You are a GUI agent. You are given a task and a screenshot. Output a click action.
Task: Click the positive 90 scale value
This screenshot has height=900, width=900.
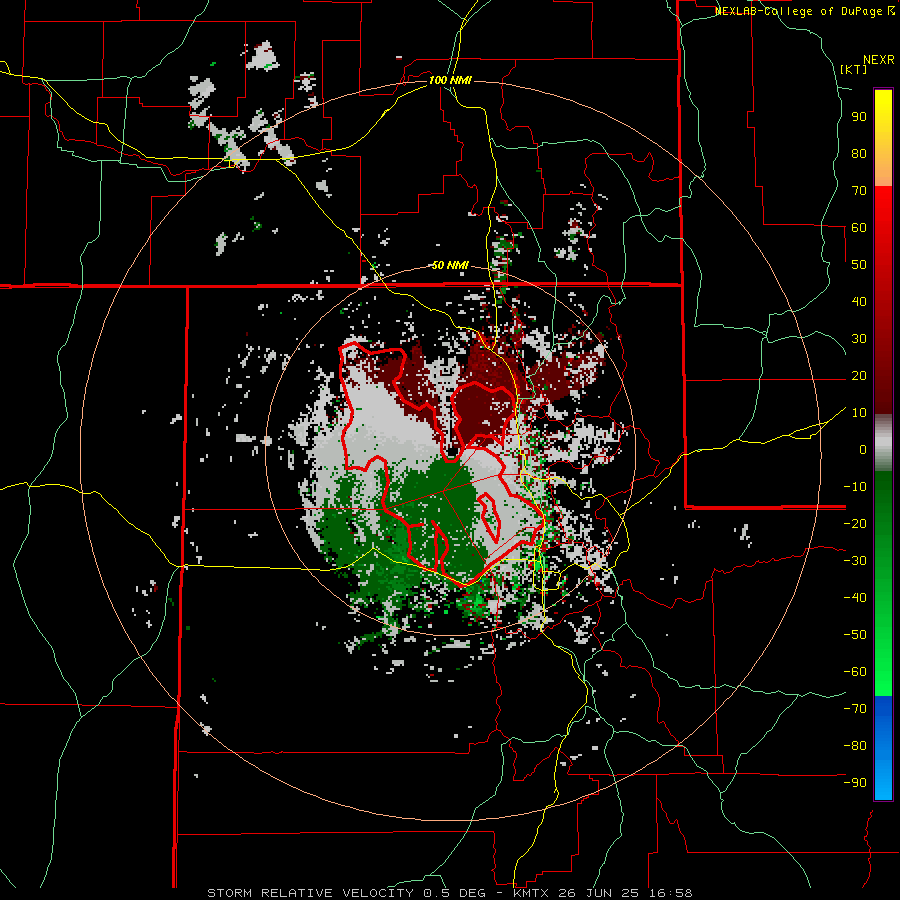click(x=859, y=117)
